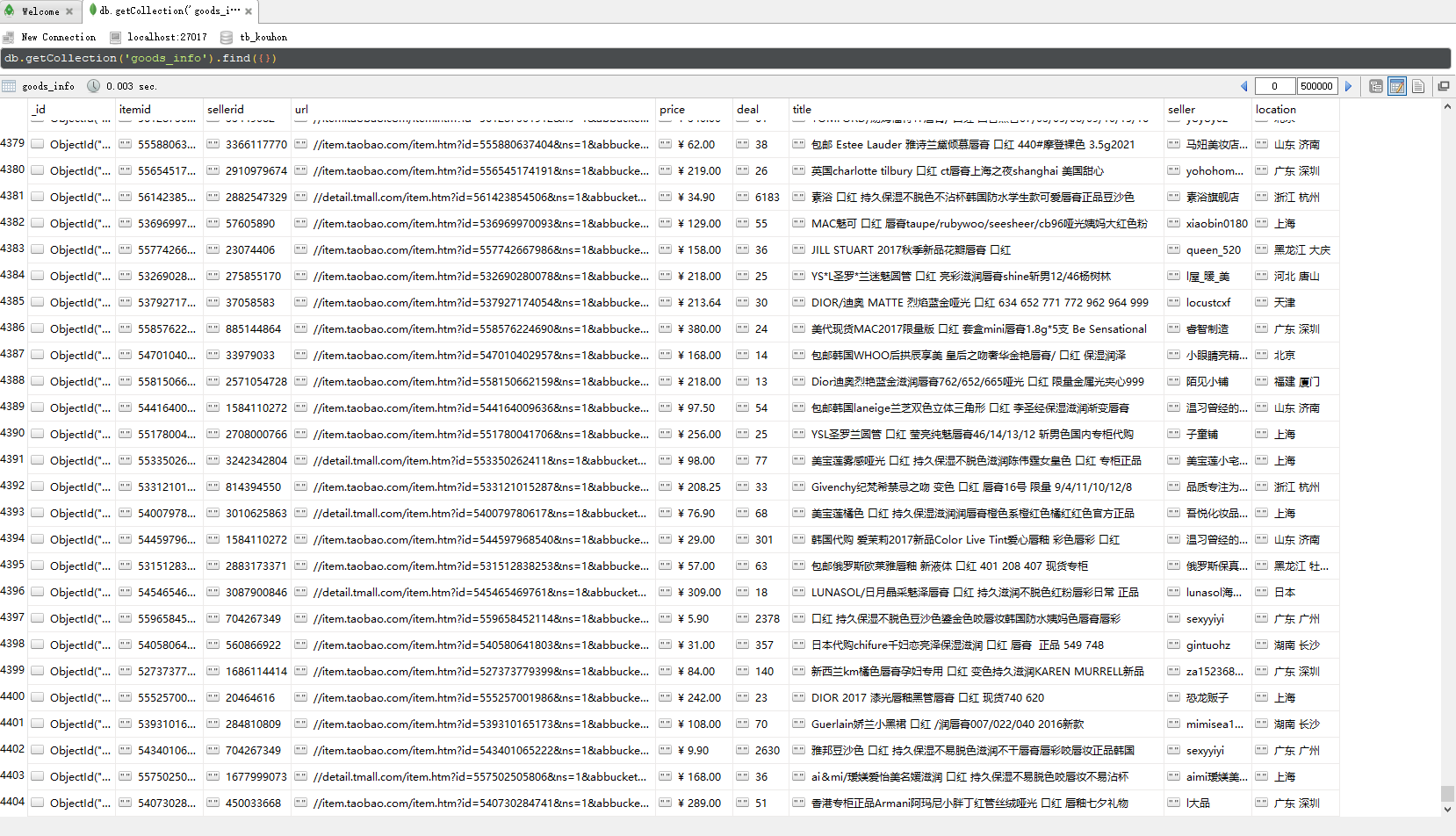1456x836 pixels.
Task: Switch to the Welcome tab
Action: [40, 11]
